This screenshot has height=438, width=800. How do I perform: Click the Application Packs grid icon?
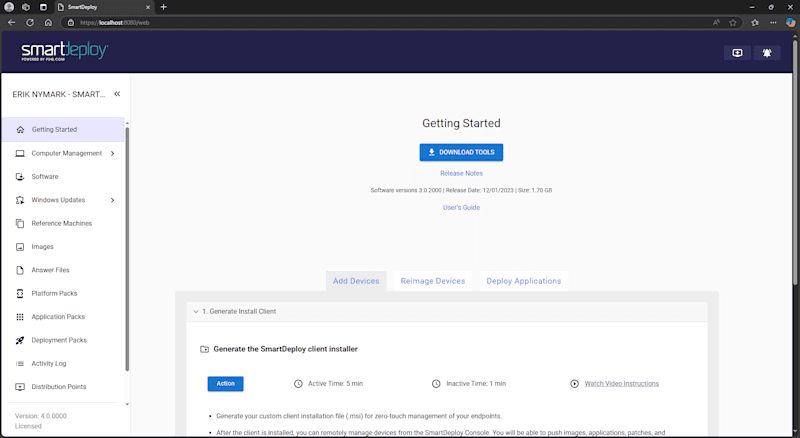(20, 317)
